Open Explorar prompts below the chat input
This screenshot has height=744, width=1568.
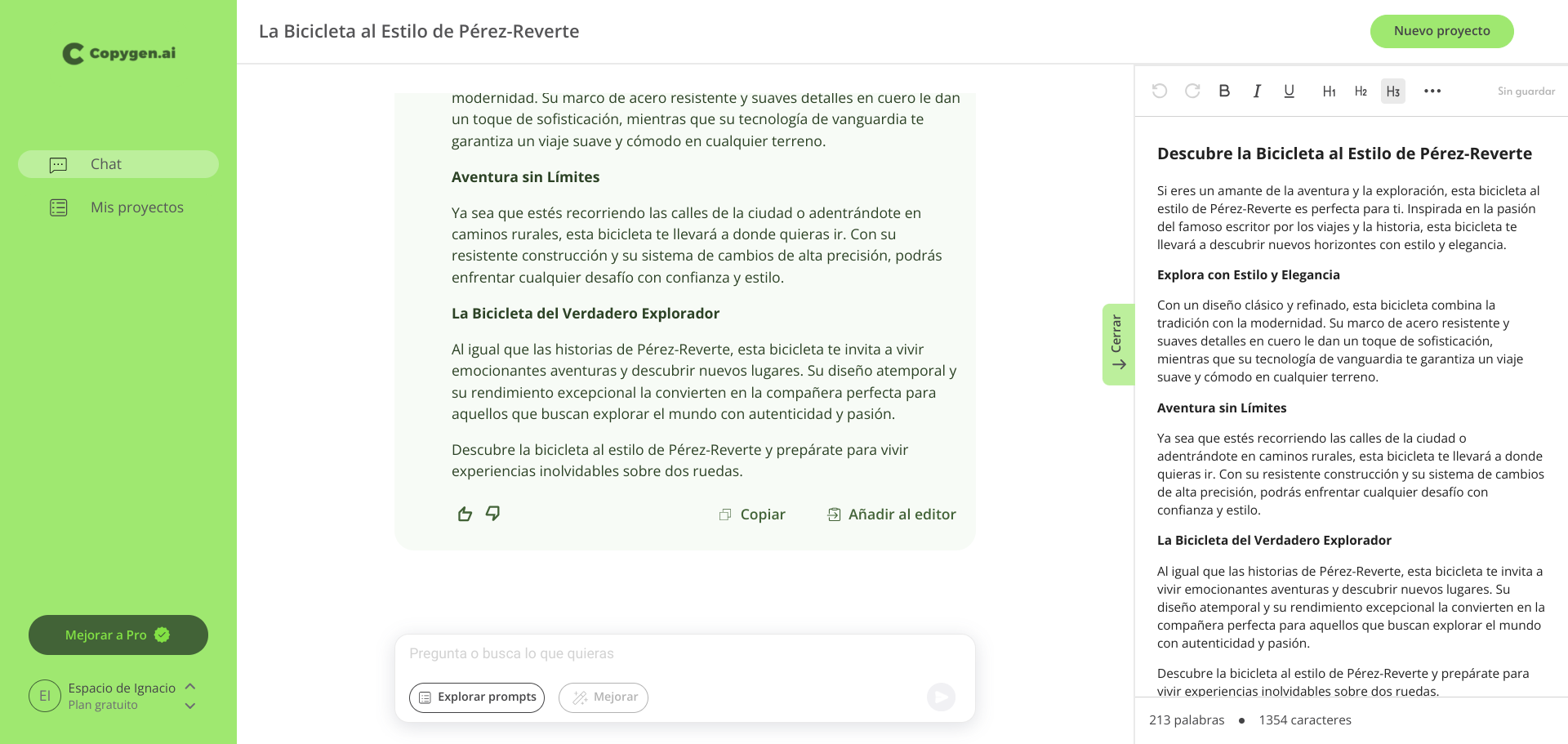476,697
